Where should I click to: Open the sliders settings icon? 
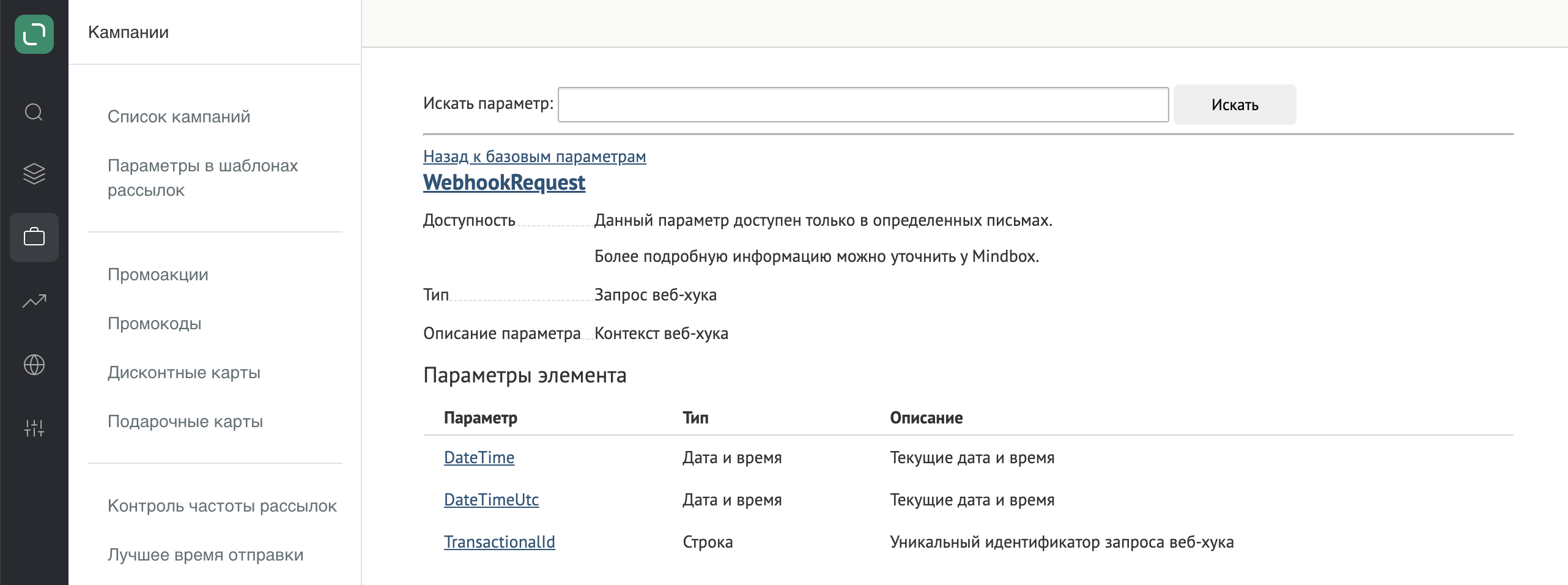[34, 428]
